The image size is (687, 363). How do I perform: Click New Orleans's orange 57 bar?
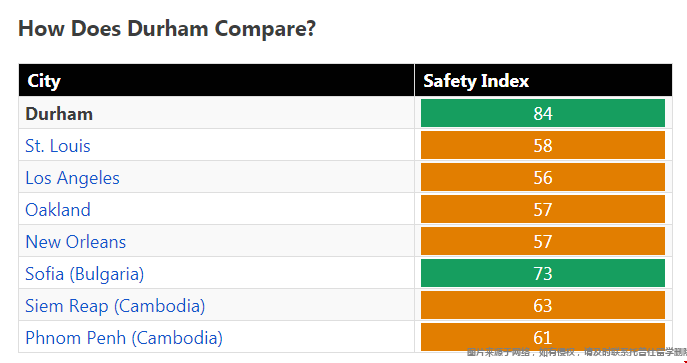(543, 241)
